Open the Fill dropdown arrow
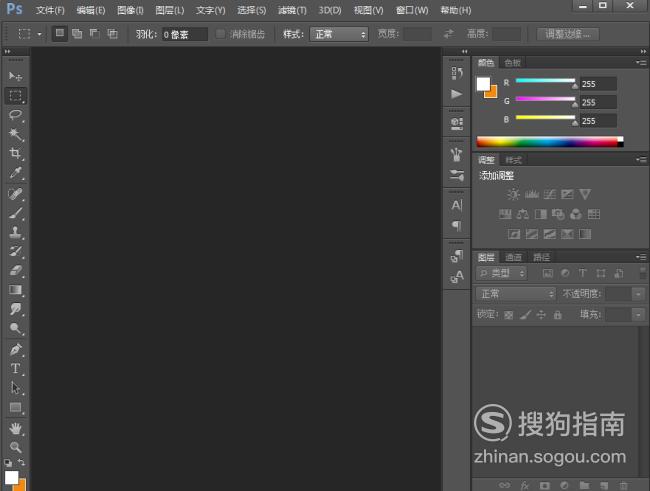This screenshot has height=491, width=650. 638,315
